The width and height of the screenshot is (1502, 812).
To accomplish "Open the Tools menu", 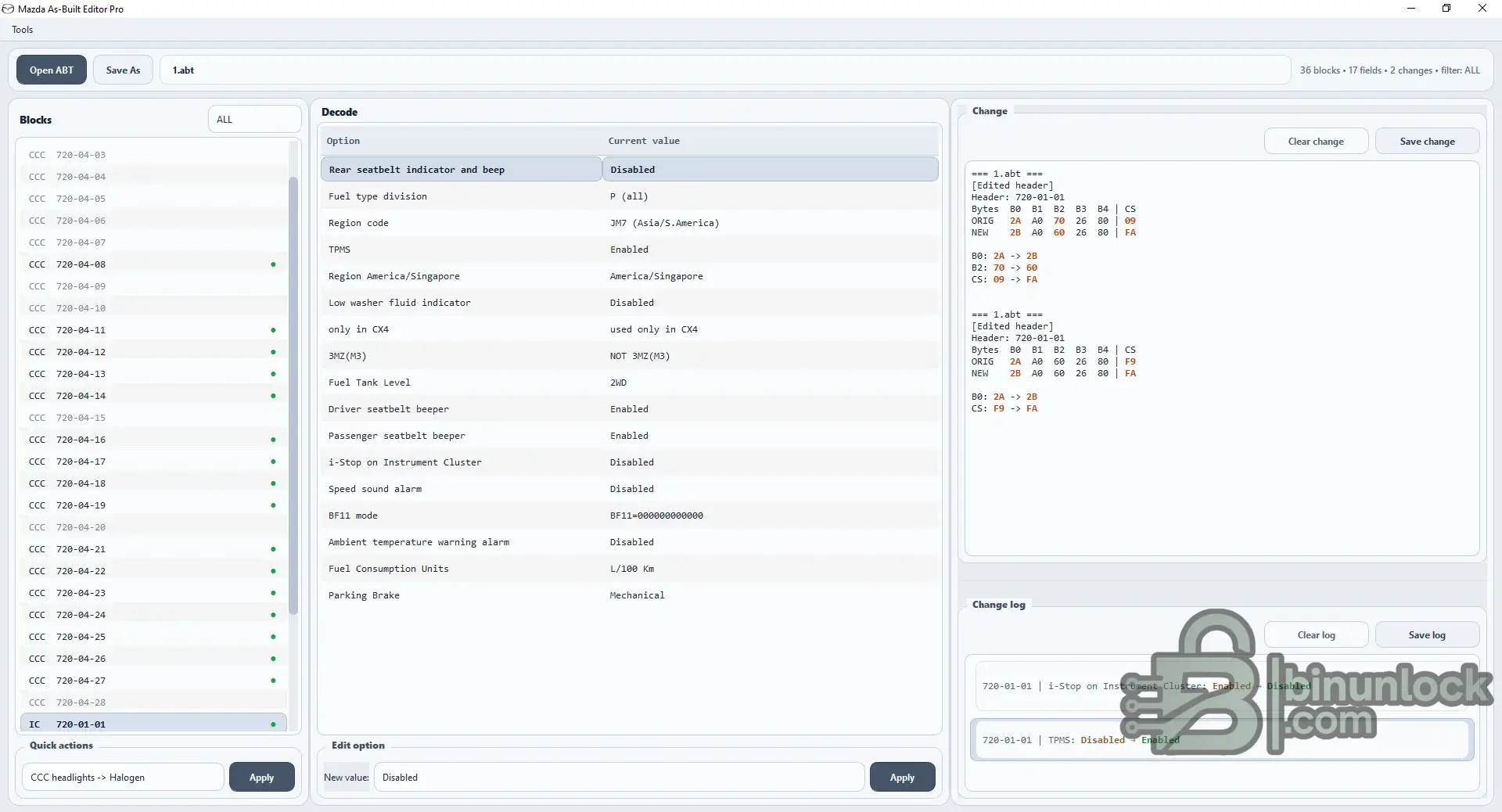I will point(22,30).
